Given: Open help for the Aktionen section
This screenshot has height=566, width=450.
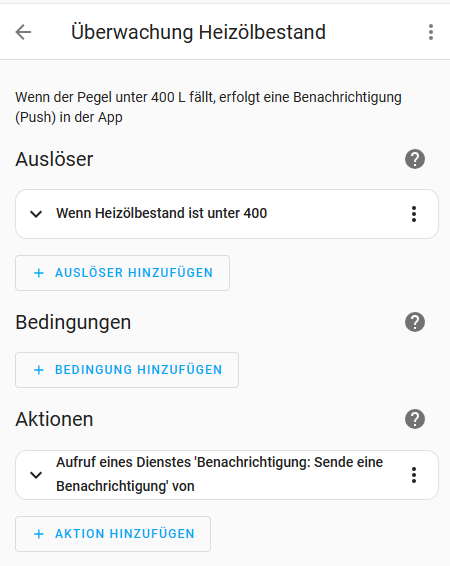Looking at the screenshot, I should pyautogui.click(x=415, y=419).
